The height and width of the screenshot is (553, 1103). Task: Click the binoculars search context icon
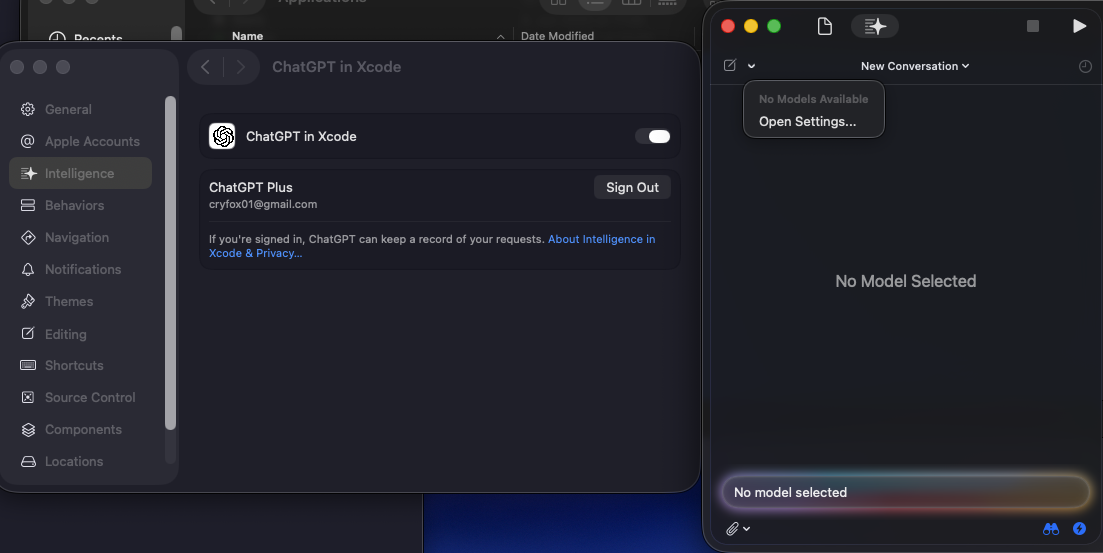point(1051,528)
